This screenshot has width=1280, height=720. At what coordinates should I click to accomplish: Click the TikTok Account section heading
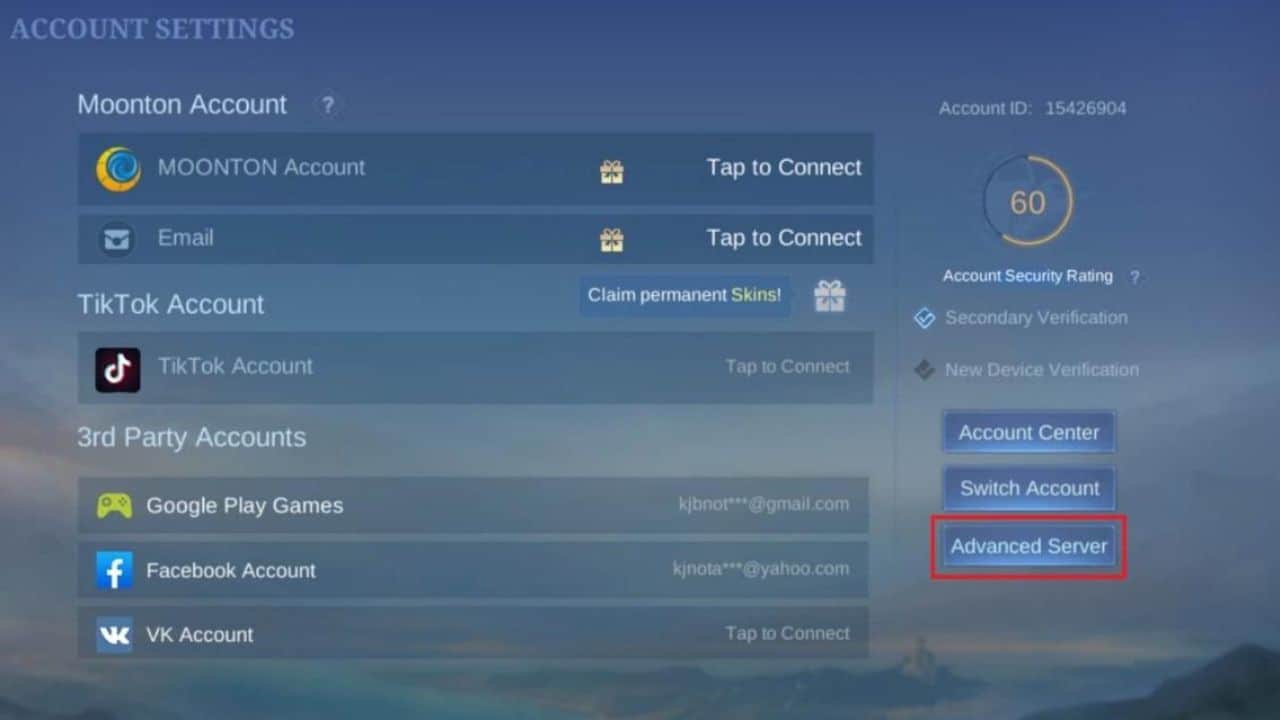[x=171, y=305]
